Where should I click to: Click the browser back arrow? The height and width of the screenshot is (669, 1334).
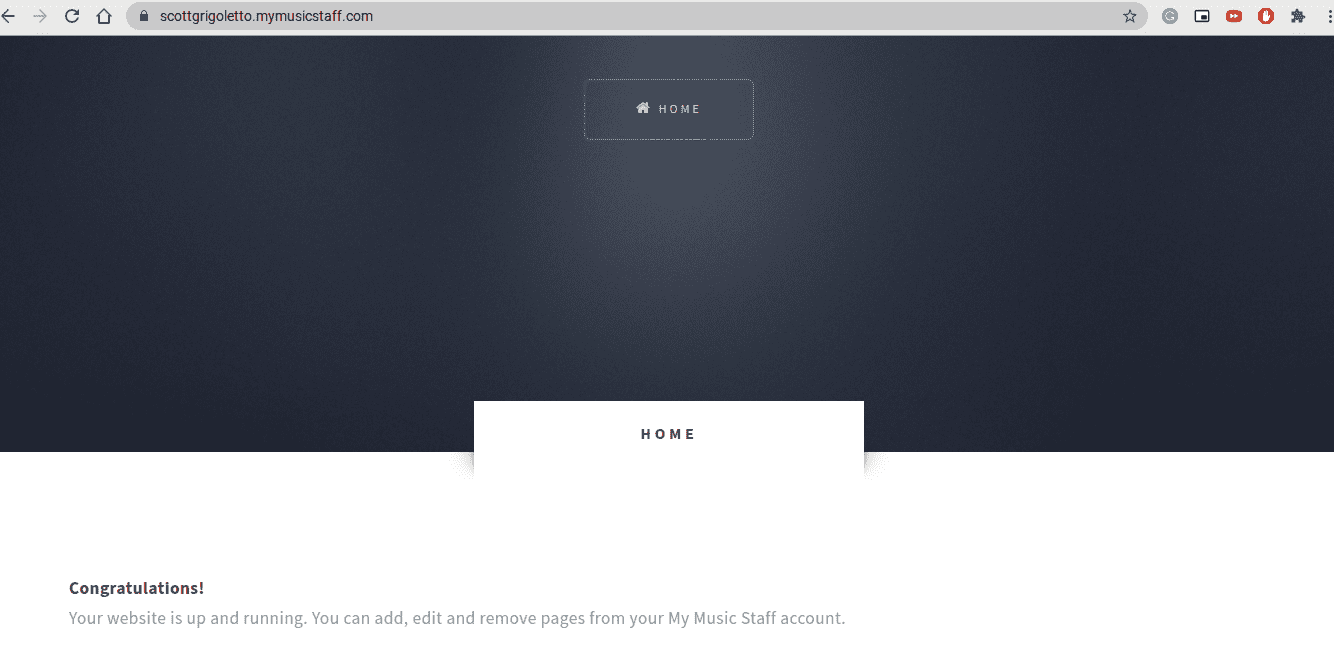(x=9, y=16)
